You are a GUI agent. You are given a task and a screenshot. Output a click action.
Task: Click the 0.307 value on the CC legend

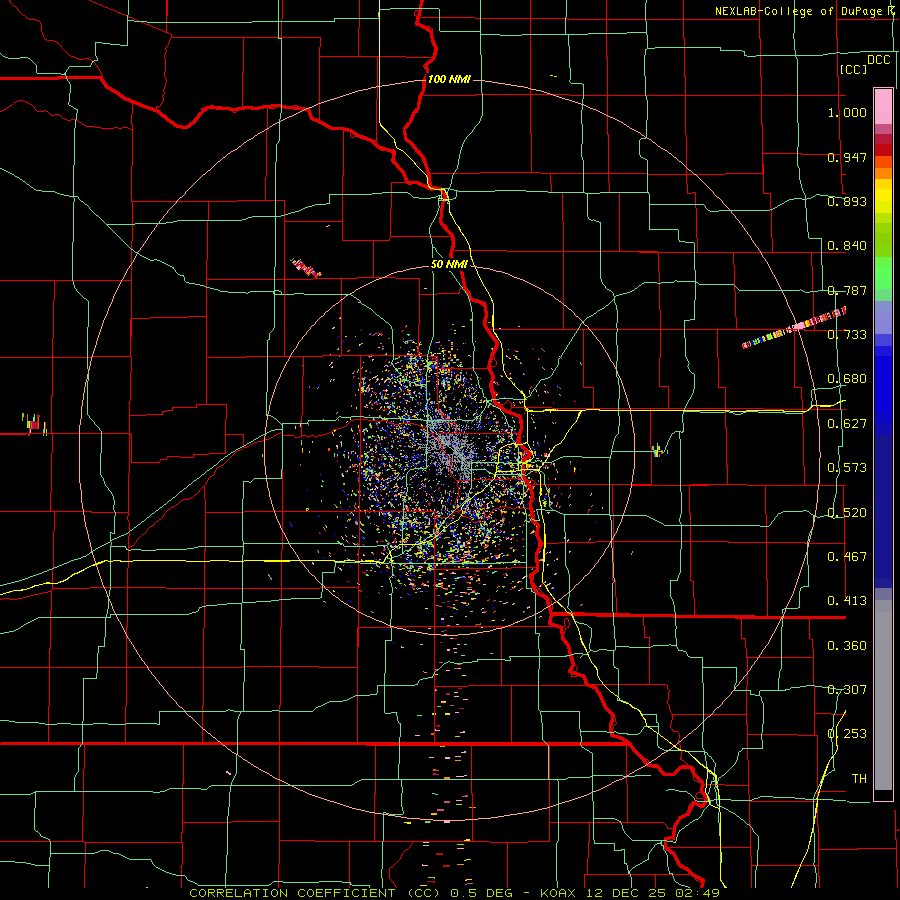847,690
